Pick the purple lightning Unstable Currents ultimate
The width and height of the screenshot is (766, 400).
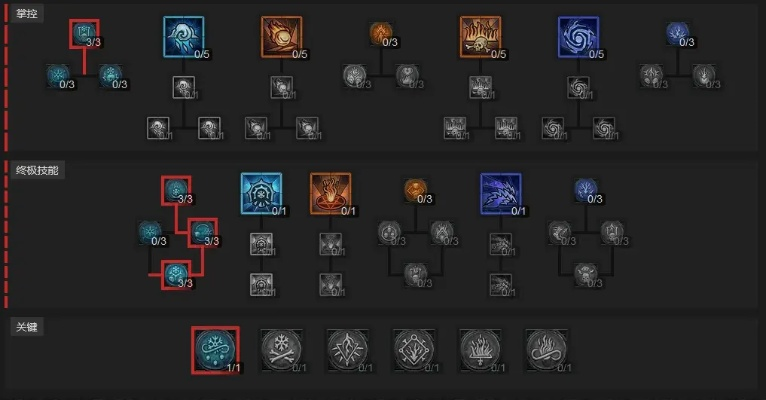501,193
